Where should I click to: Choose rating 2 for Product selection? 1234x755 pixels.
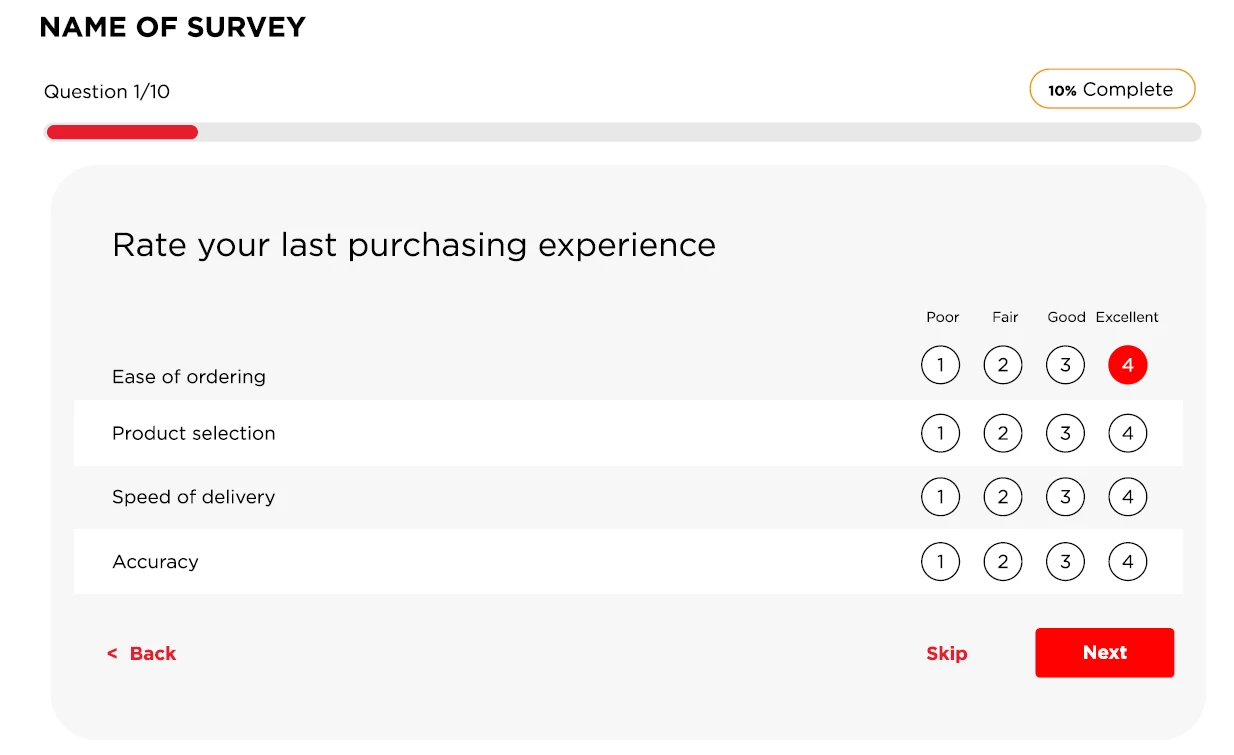(1003, 433)
